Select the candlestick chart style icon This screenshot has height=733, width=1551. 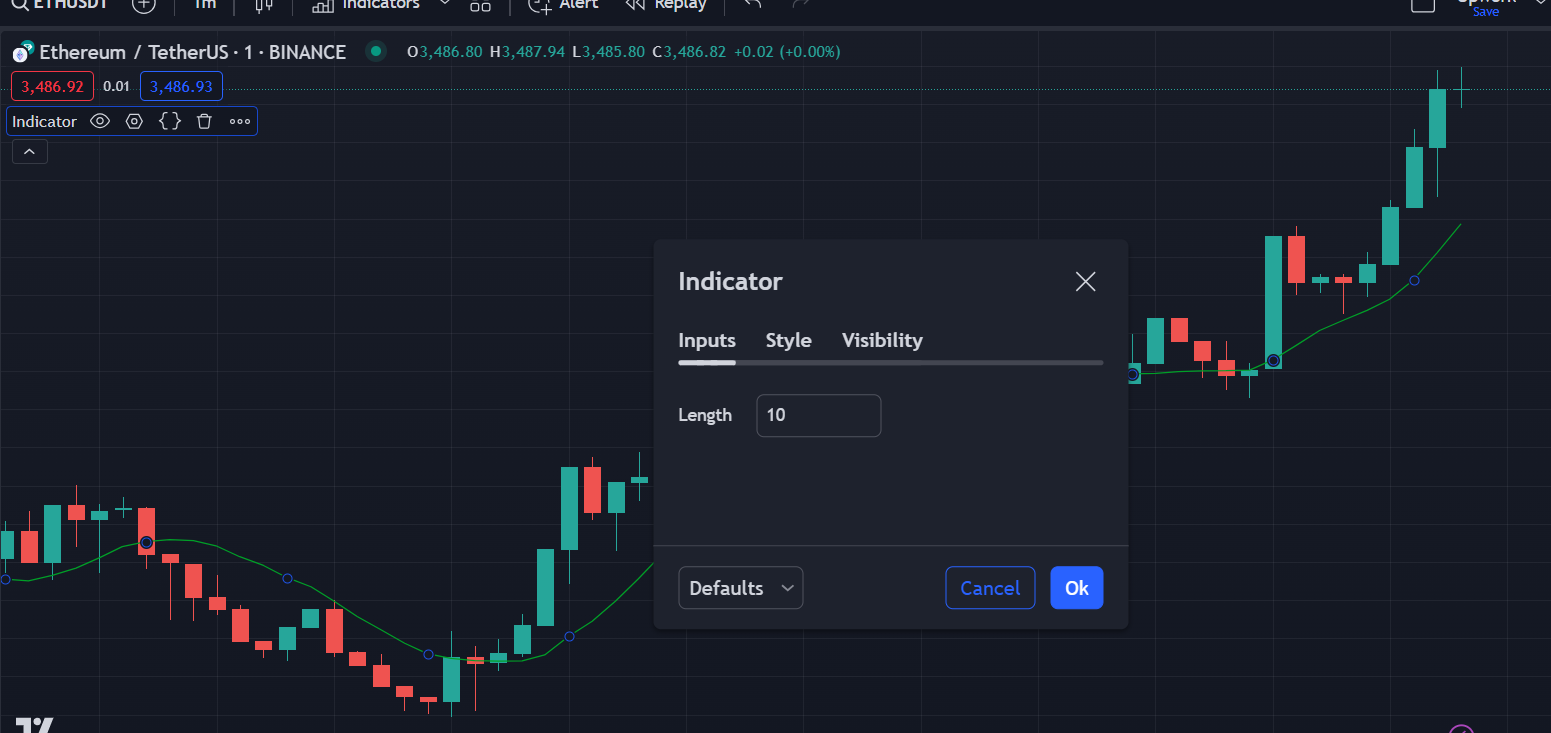pyautogui.click(x=262, y=6)
